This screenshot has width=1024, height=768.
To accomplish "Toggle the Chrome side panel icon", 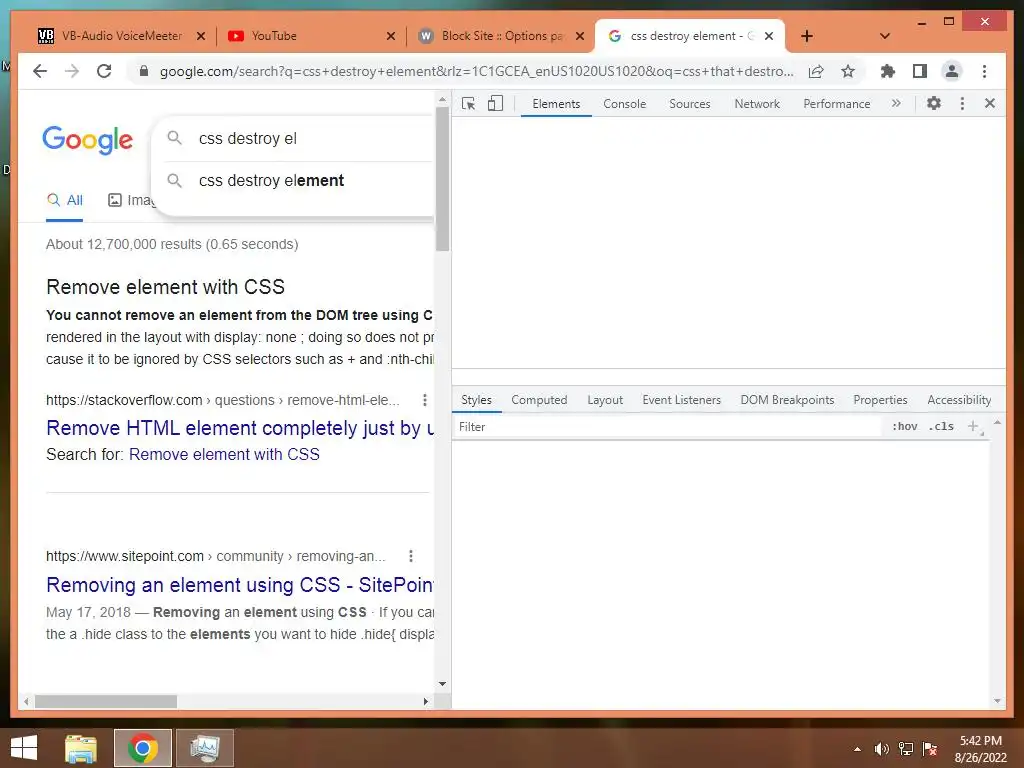I will tap(920, 71).
